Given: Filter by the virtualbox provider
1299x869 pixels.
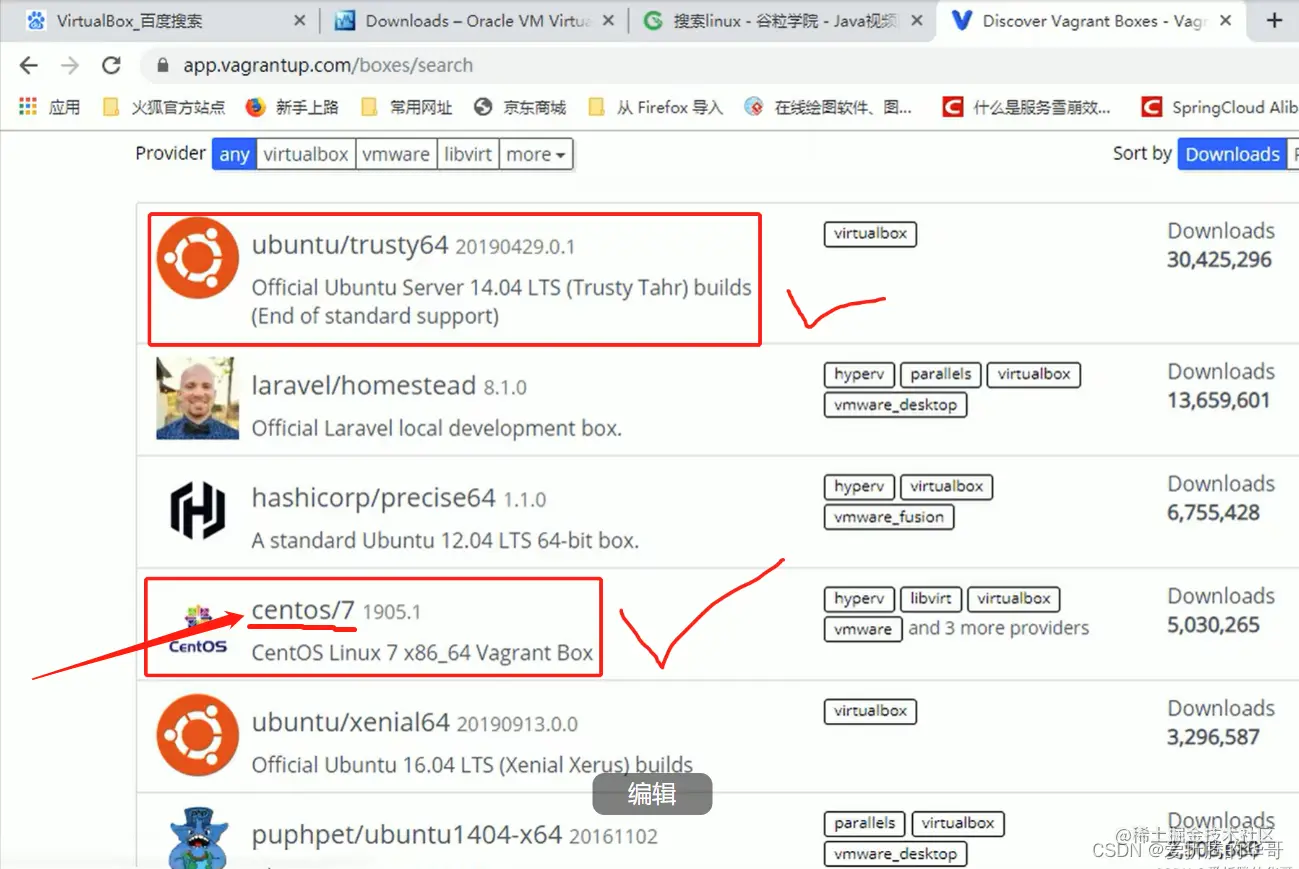Looking at the screenshot, I should pyautogui.click(x=306, y=154).
